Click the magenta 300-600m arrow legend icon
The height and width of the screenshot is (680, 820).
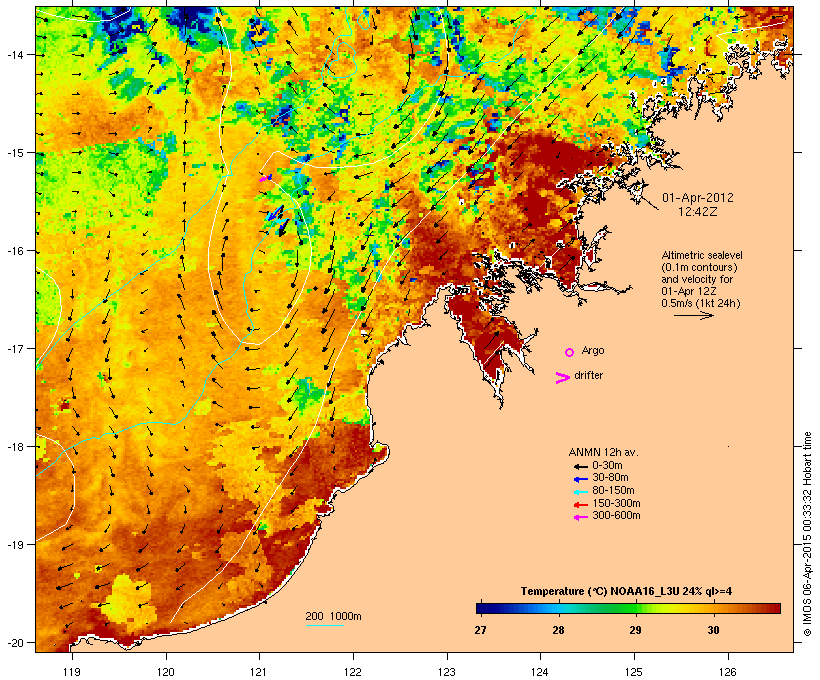tap(580, 517)
